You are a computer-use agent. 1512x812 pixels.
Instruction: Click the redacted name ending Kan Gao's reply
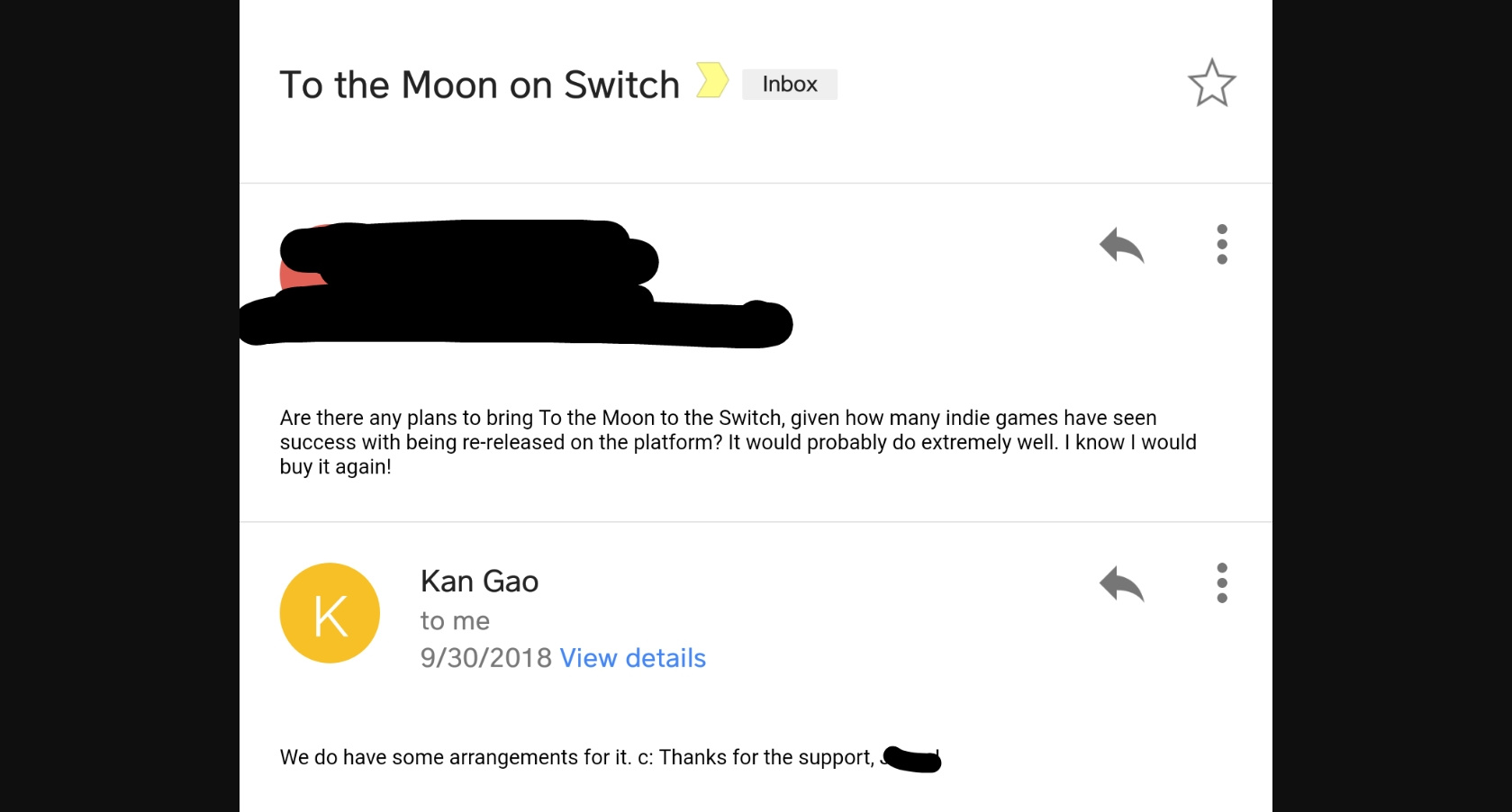click(x=910, y=759)
